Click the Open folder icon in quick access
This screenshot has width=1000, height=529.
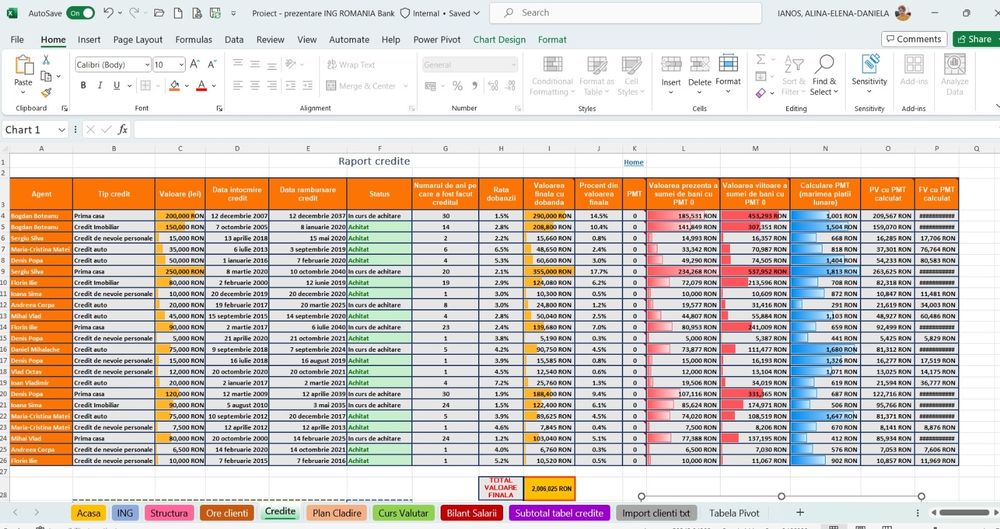click(159, 13)
